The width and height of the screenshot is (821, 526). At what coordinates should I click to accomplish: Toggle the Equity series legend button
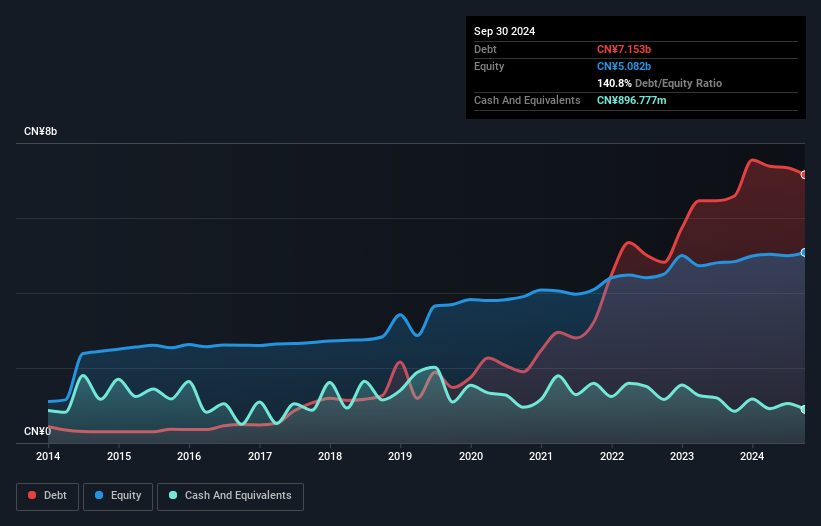coord(118,496)
